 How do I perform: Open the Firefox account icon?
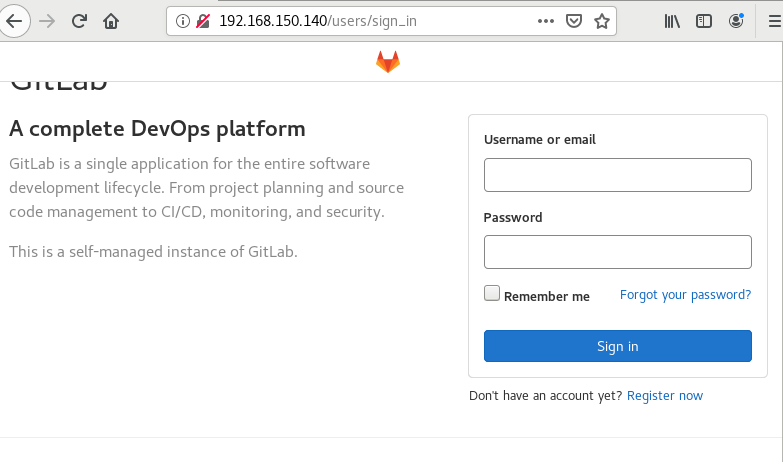point(737,20)
